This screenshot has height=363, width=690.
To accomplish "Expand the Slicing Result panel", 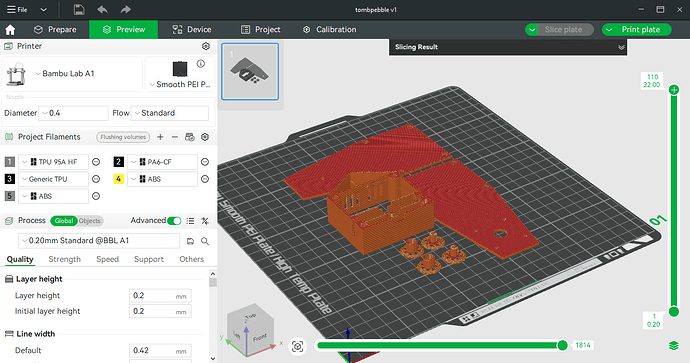I will coord(621,48).
